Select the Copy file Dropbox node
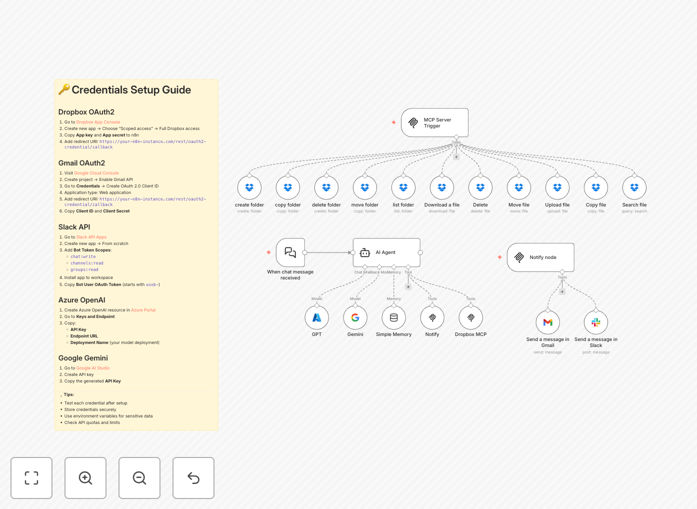 596,188
